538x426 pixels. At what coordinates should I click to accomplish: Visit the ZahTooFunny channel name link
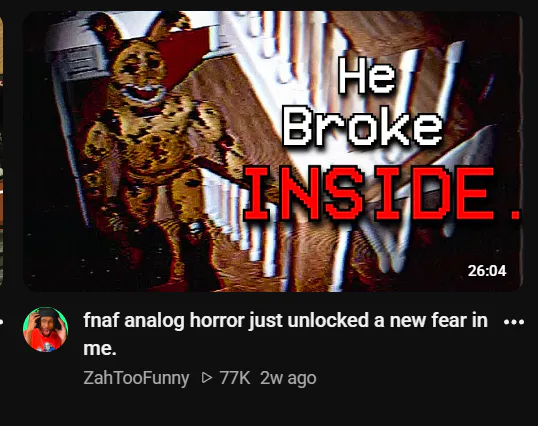point(136,378)
